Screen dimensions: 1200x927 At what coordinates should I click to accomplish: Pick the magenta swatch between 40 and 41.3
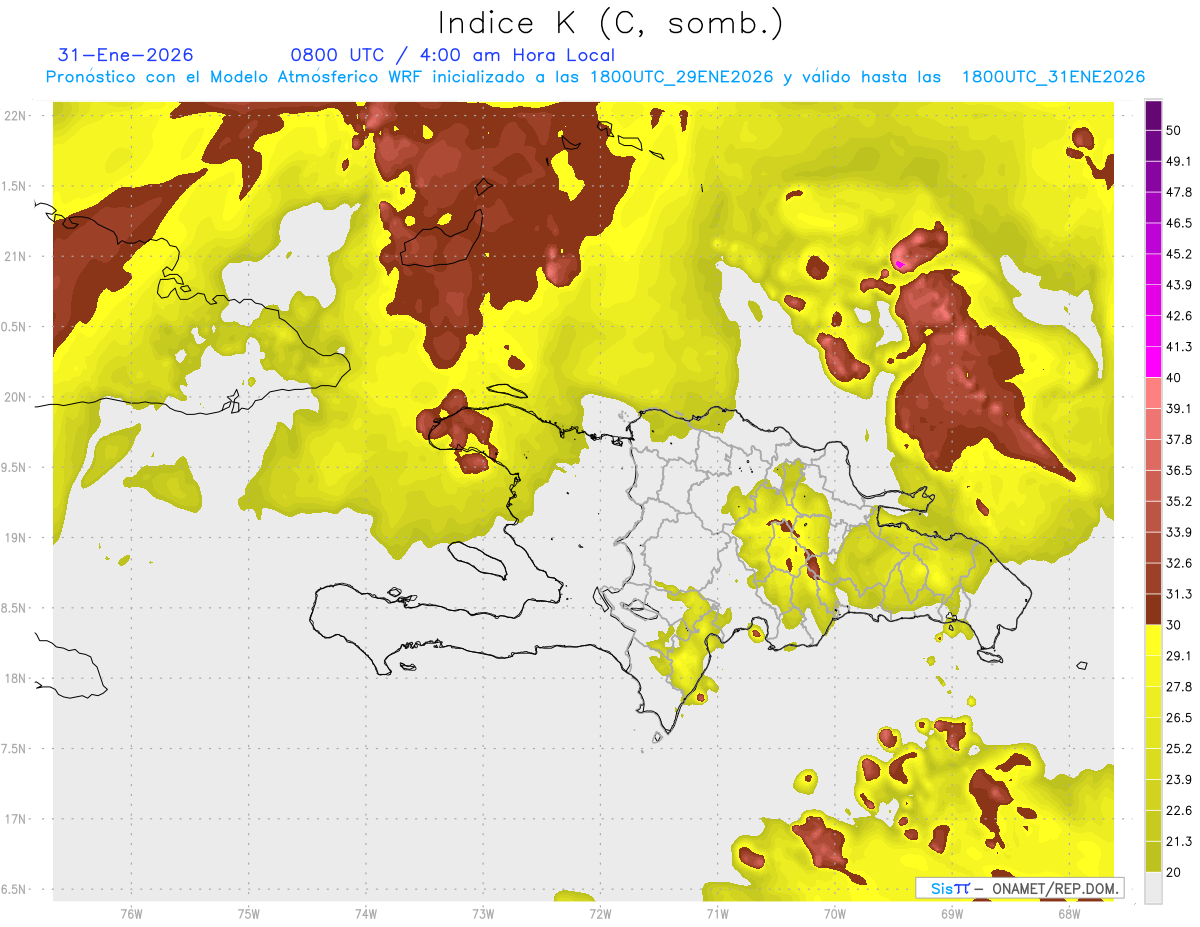1153,362
